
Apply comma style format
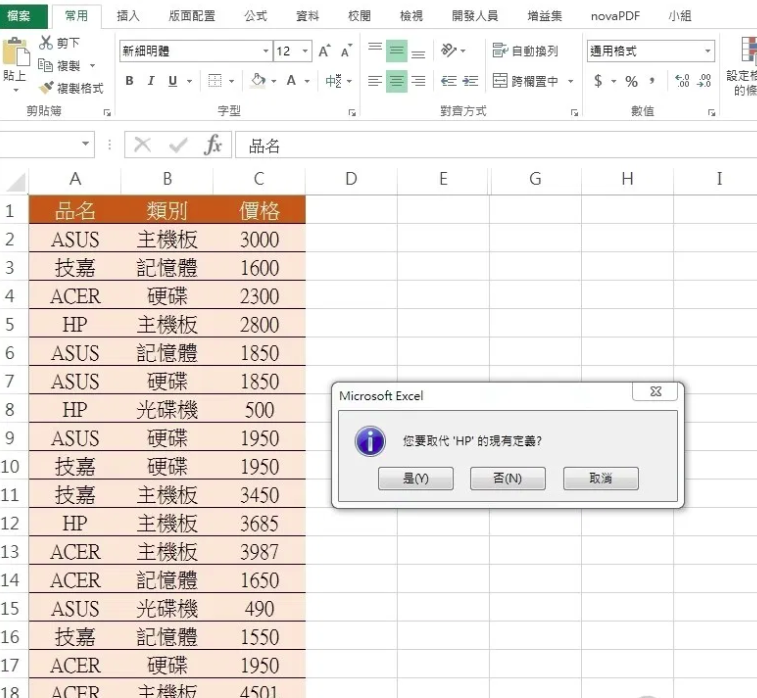[652, 81]
